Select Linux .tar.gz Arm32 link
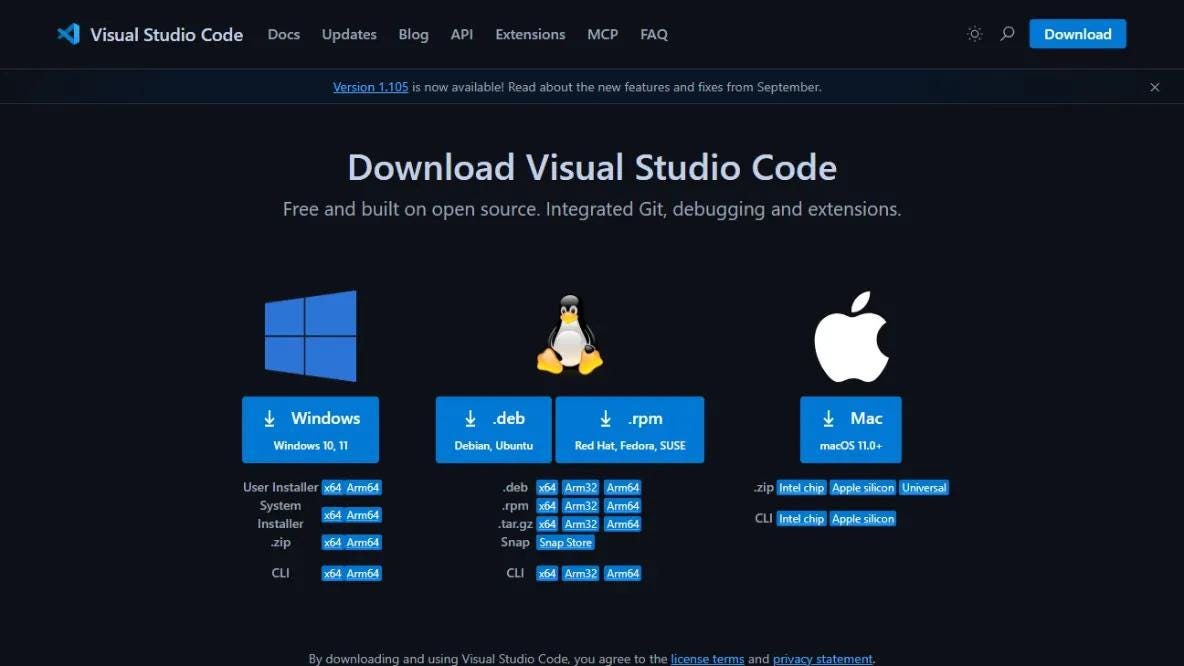This screenshot has height=666, width=1184. (581, 524)
